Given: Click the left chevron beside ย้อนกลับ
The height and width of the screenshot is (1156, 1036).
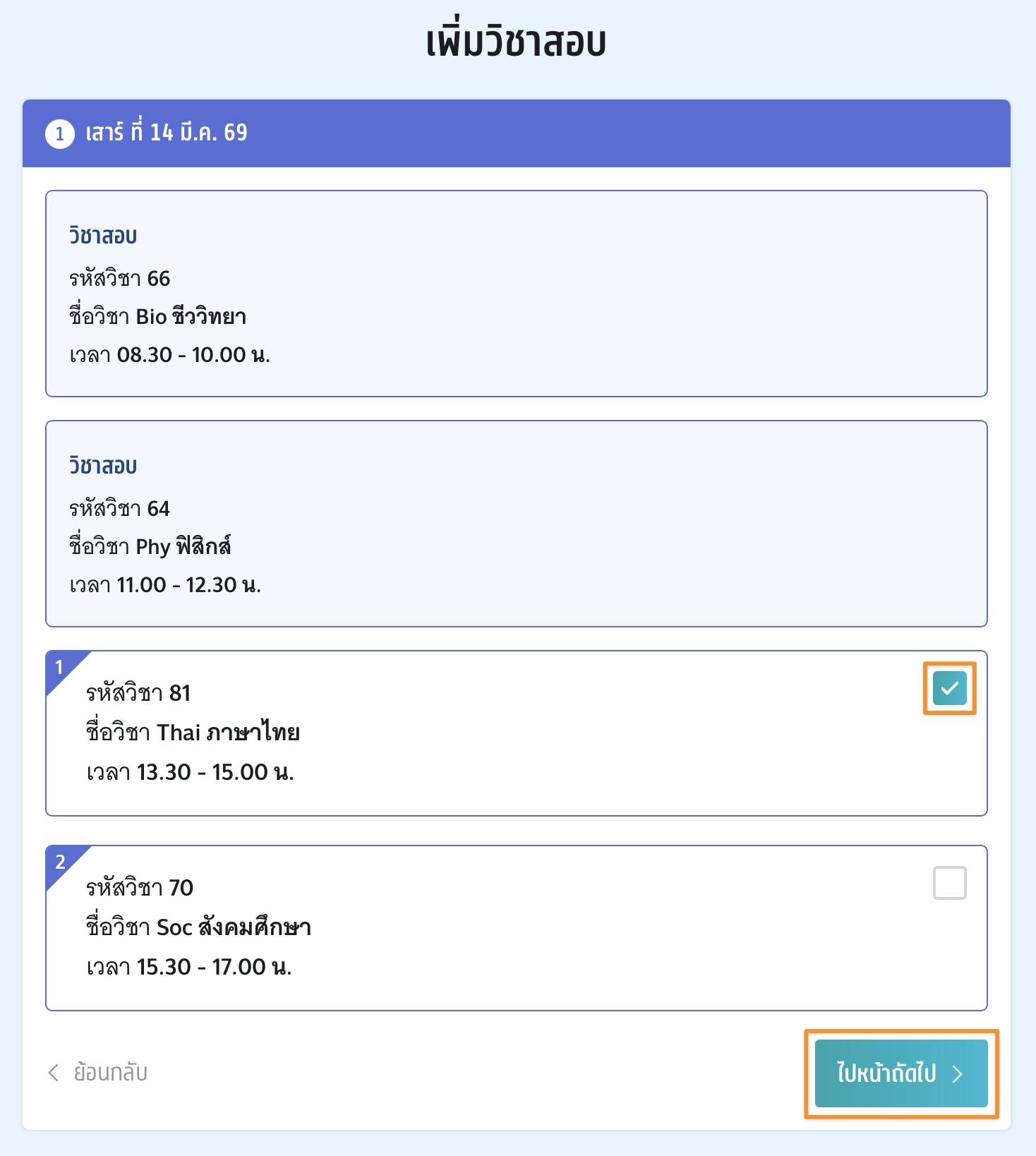Looking at the screenshot, I should coord(54,1073).
